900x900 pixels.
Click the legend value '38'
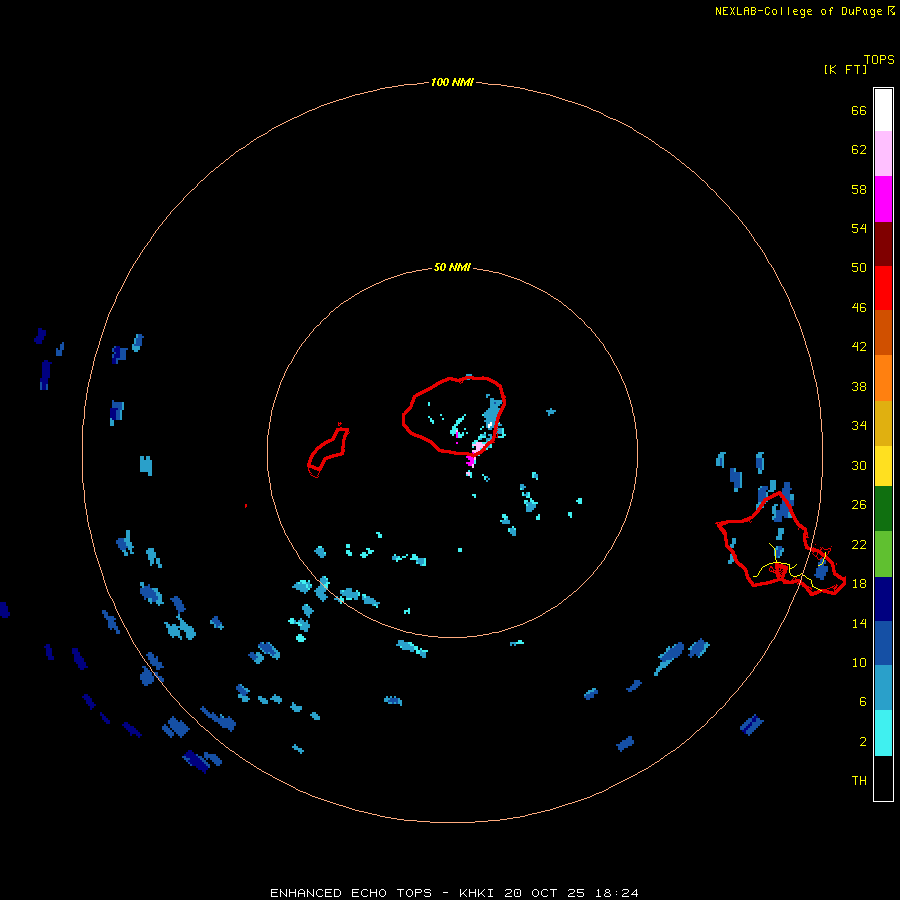click(859, 387)
